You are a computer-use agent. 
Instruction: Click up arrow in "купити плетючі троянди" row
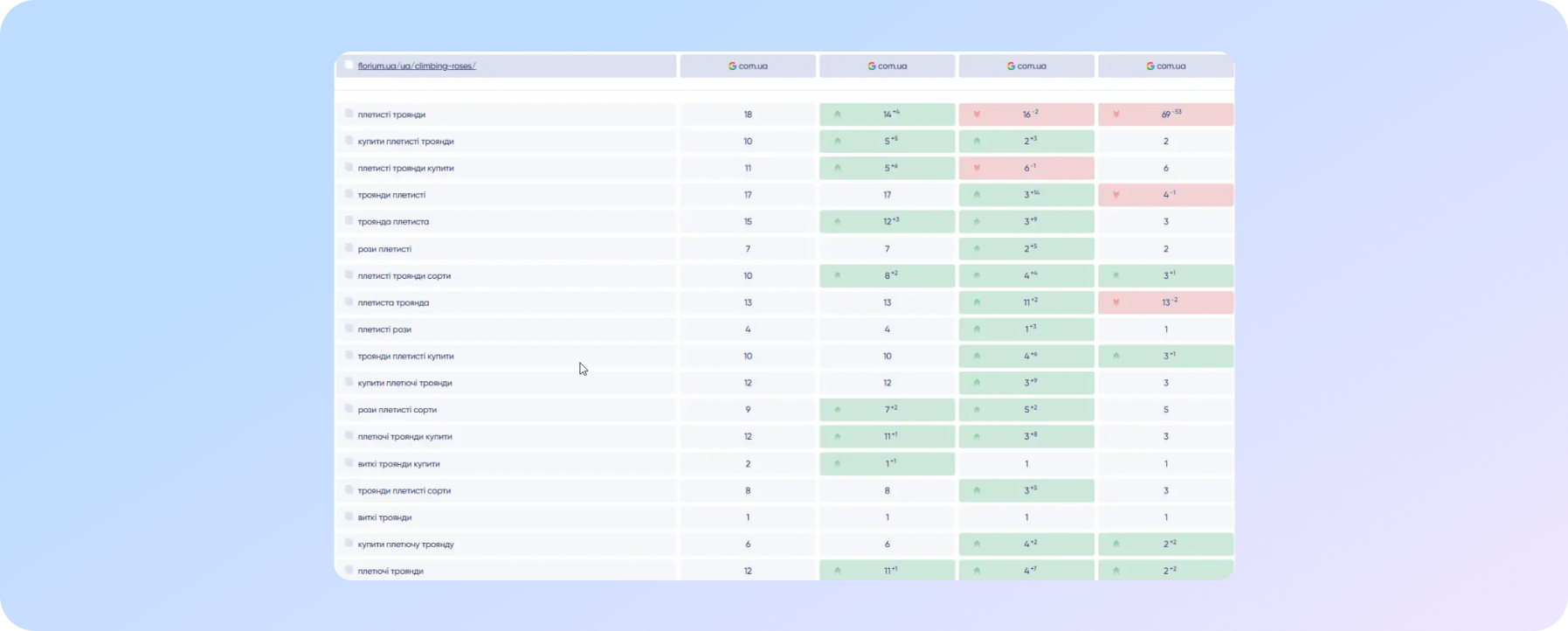(x=977, y=383)
